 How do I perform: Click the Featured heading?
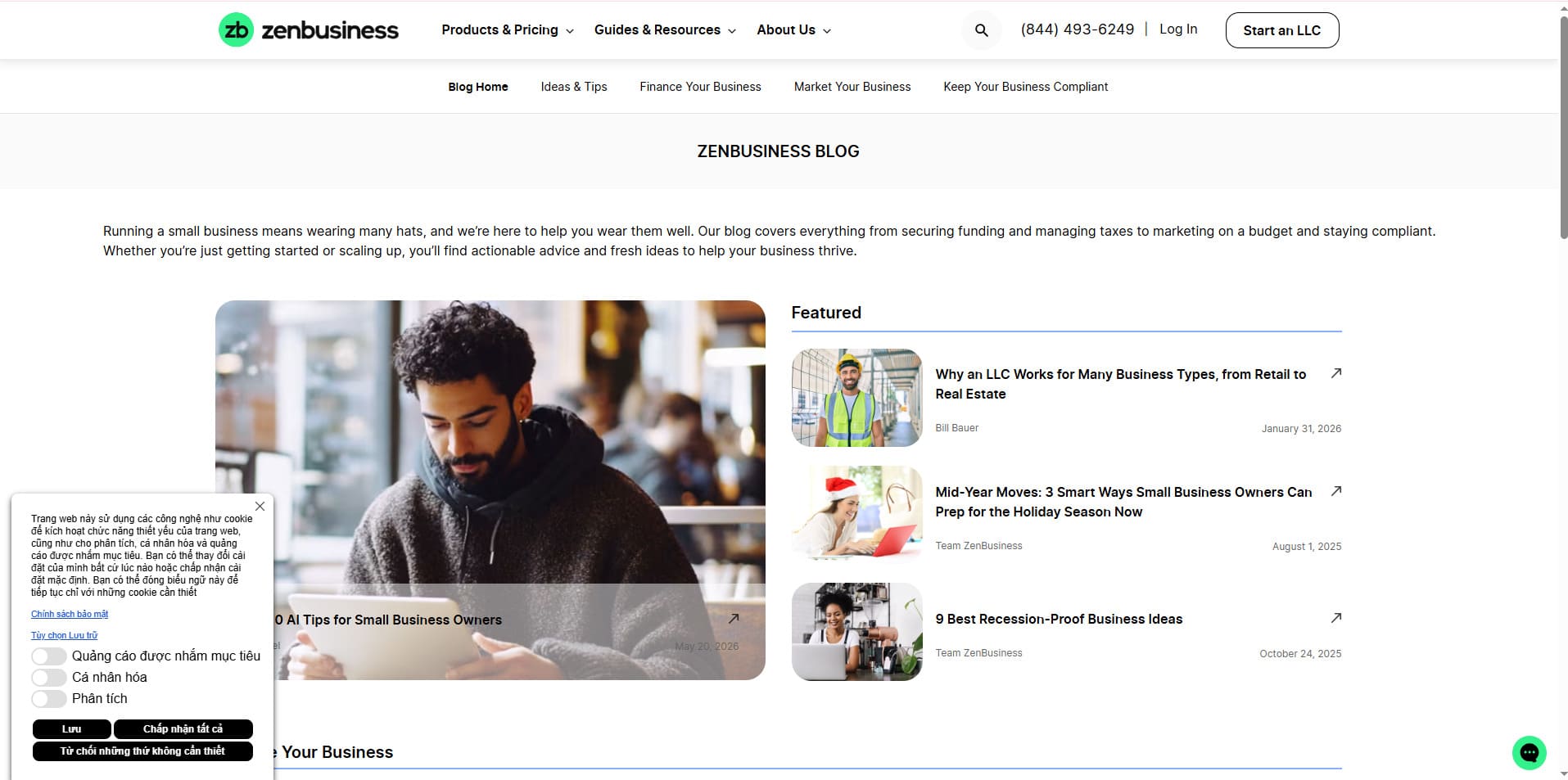coord(826,313)
